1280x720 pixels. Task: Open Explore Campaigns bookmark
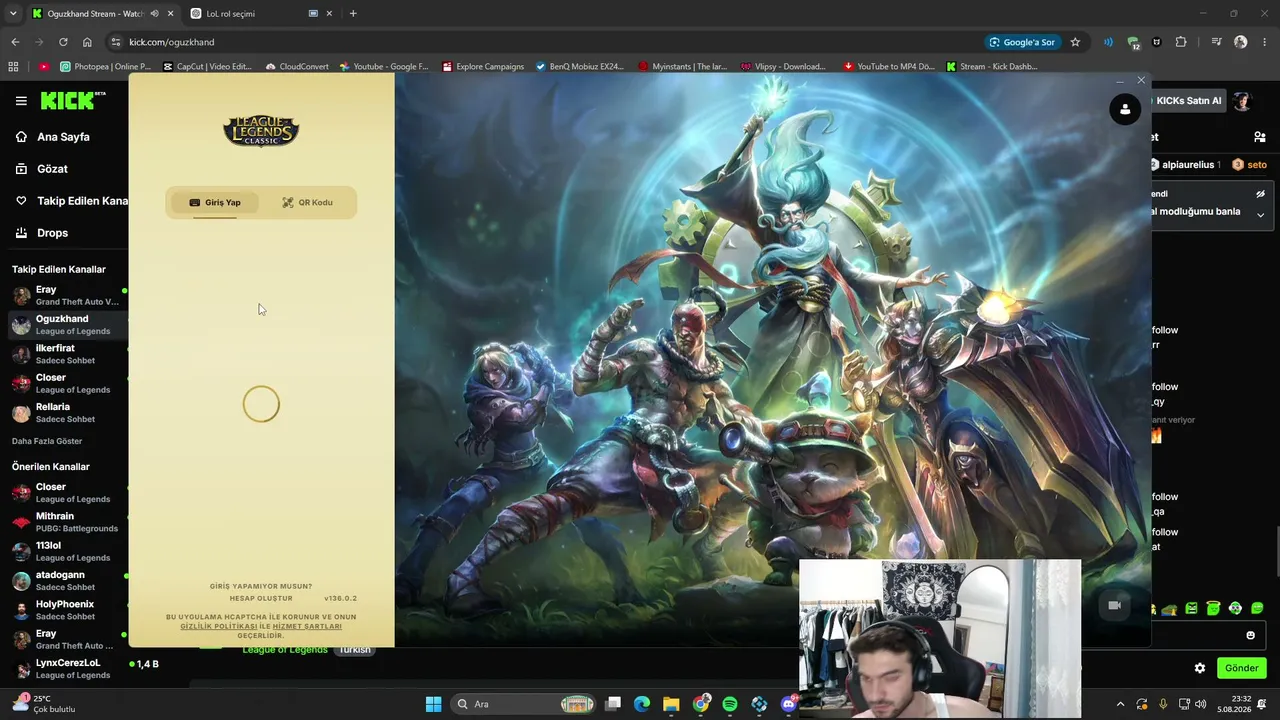[483, 67]
